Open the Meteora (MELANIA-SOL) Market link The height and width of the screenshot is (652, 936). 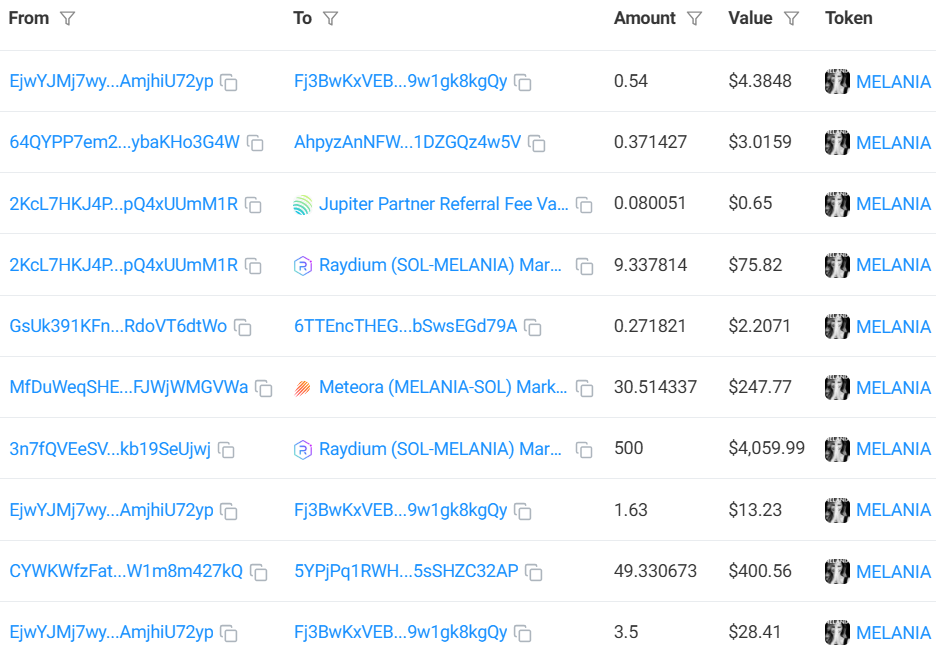(x=443, y=387)
